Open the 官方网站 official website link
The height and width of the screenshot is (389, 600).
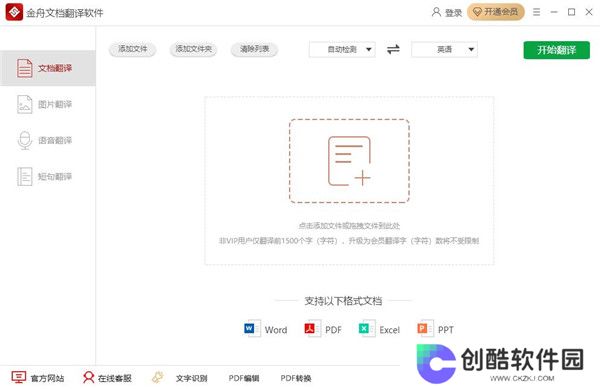pos(47,378)
